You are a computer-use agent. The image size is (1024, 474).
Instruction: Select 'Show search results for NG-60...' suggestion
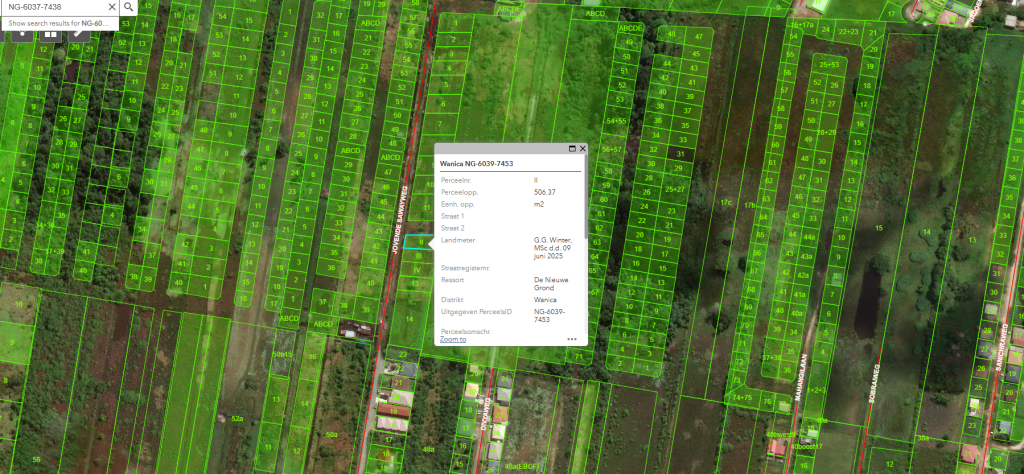click(x=58, y=22)
